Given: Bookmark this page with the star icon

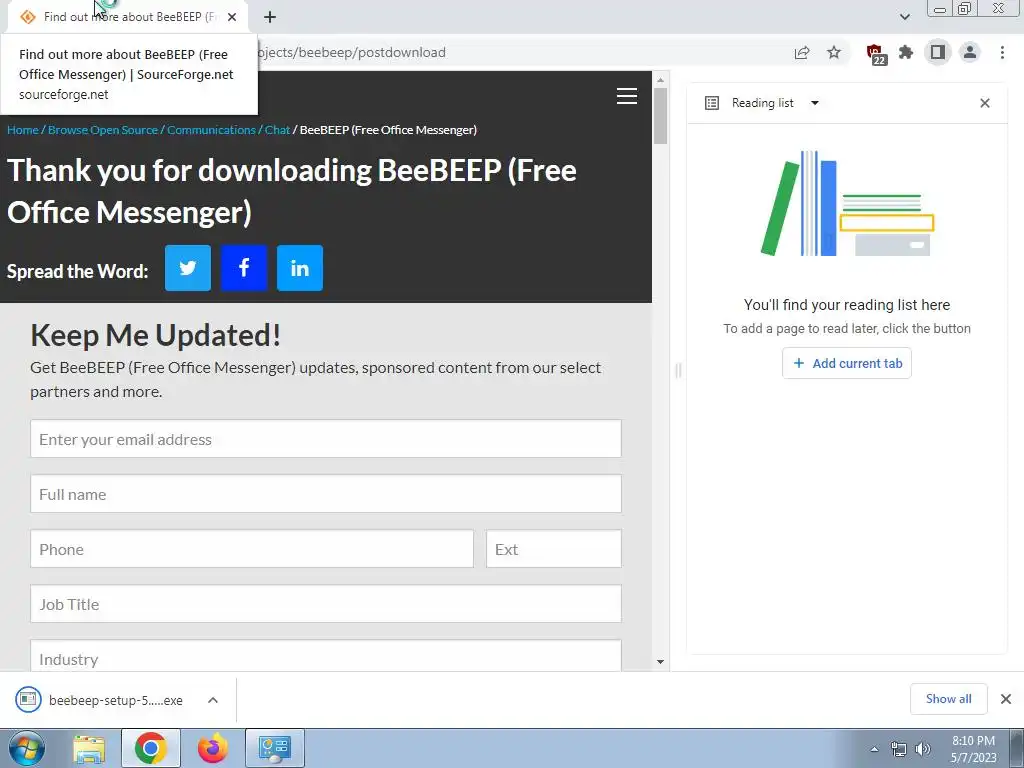Looking at the screenshot, I should click(834, 52).
